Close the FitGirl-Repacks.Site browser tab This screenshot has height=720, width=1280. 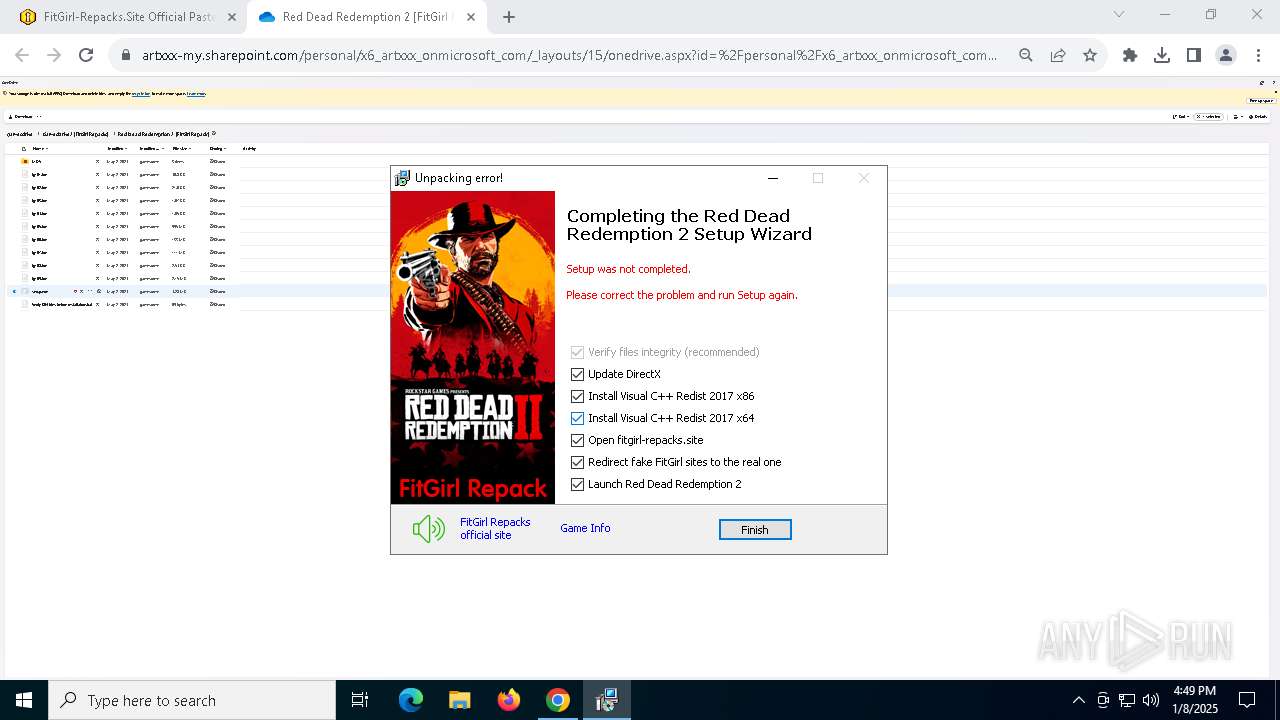(x=231, y=17)
